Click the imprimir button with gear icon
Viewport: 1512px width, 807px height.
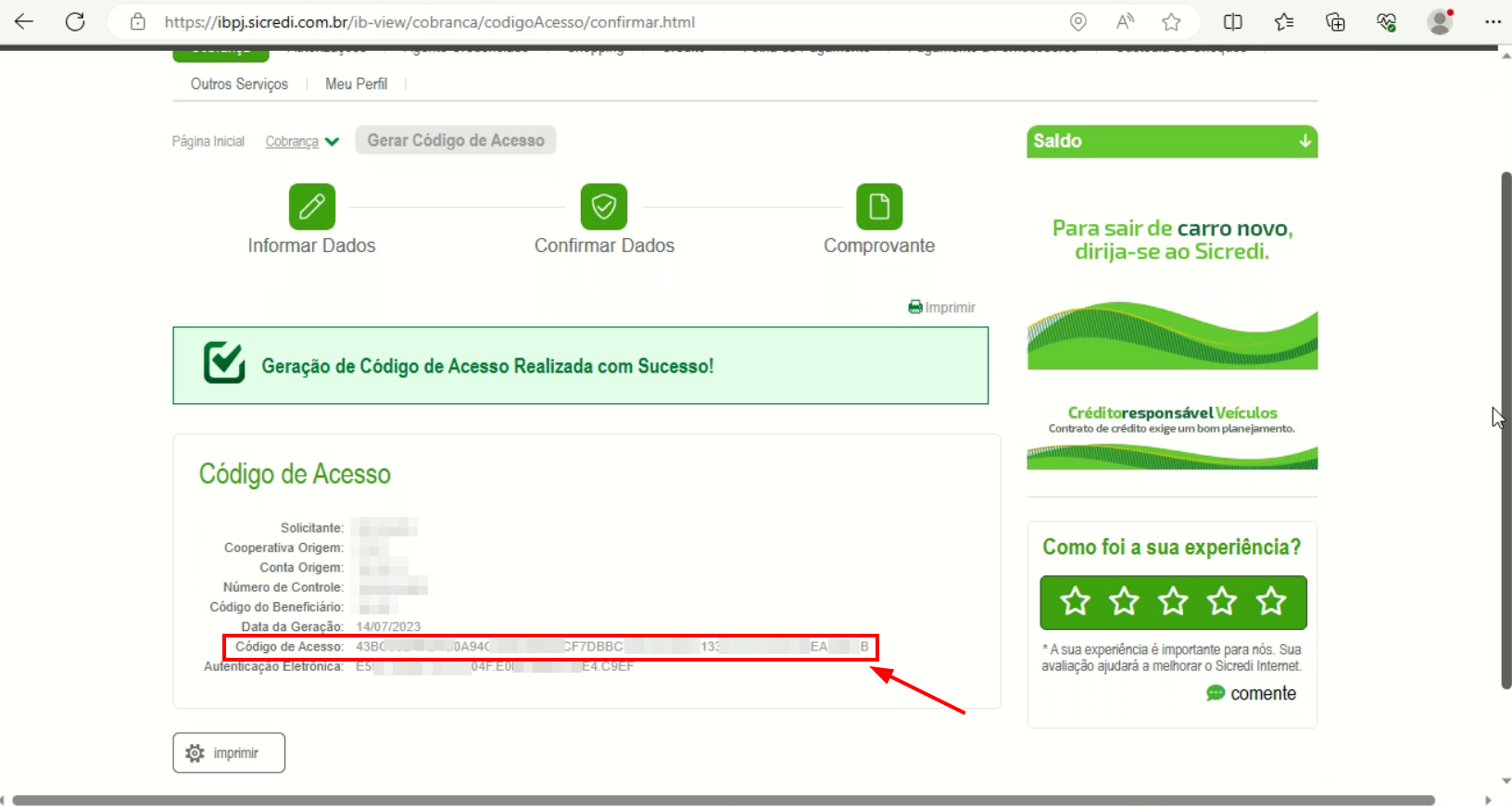[x=229, y=752]
